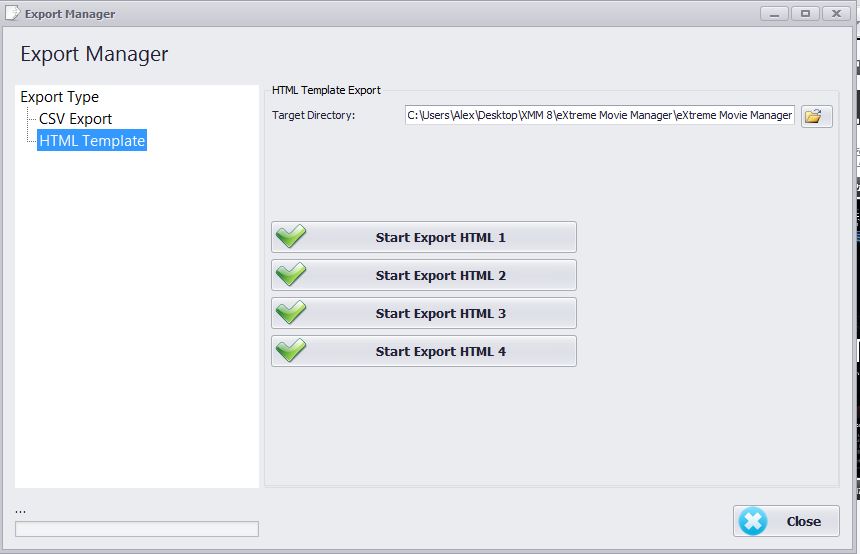Minimize the Export Manager window
Screen dimensions: 860x554
tap(774, 13)
